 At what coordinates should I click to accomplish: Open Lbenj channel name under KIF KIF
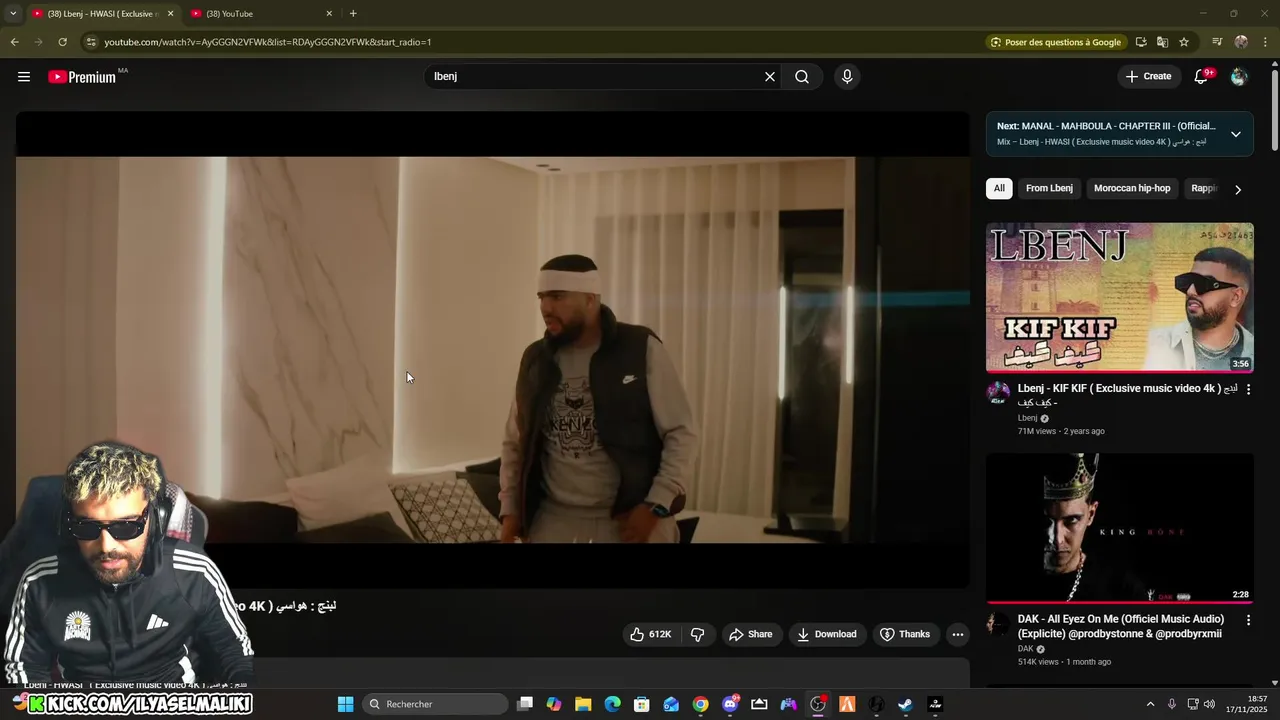click(x=1027, y=418)
